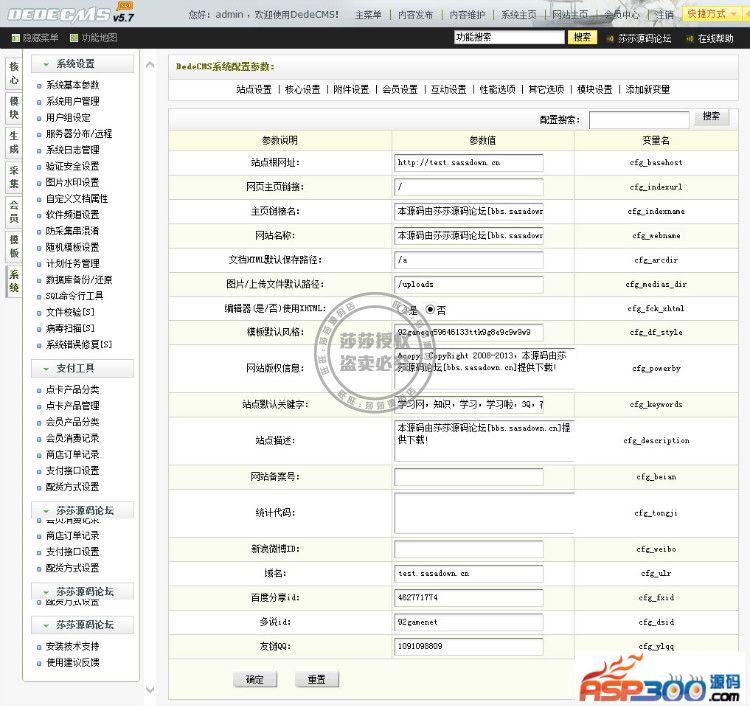Open 内容发布 in the top navigation

click(415, 15)
